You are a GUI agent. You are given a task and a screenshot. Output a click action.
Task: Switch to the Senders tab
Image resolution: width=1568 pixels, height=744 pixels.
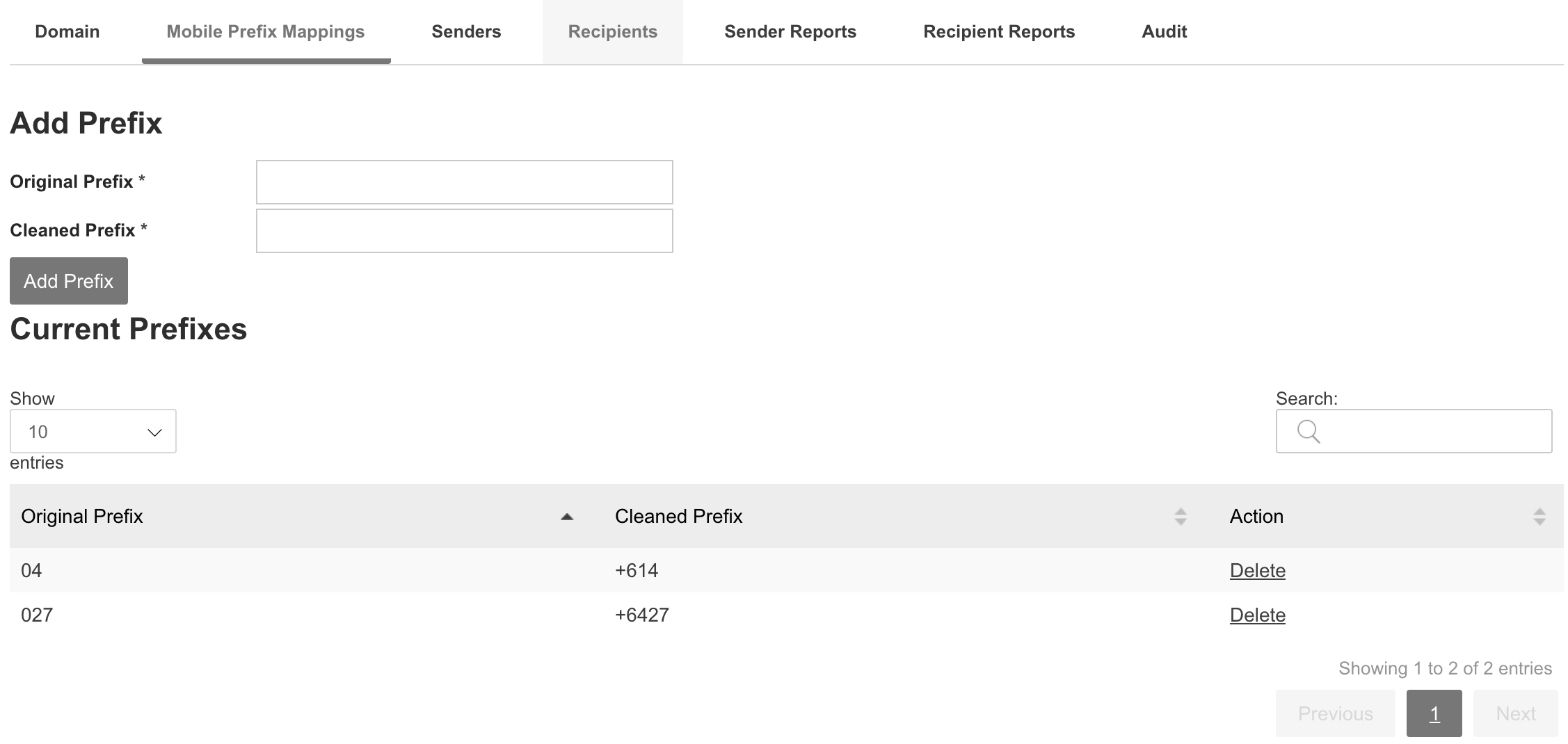466,32
